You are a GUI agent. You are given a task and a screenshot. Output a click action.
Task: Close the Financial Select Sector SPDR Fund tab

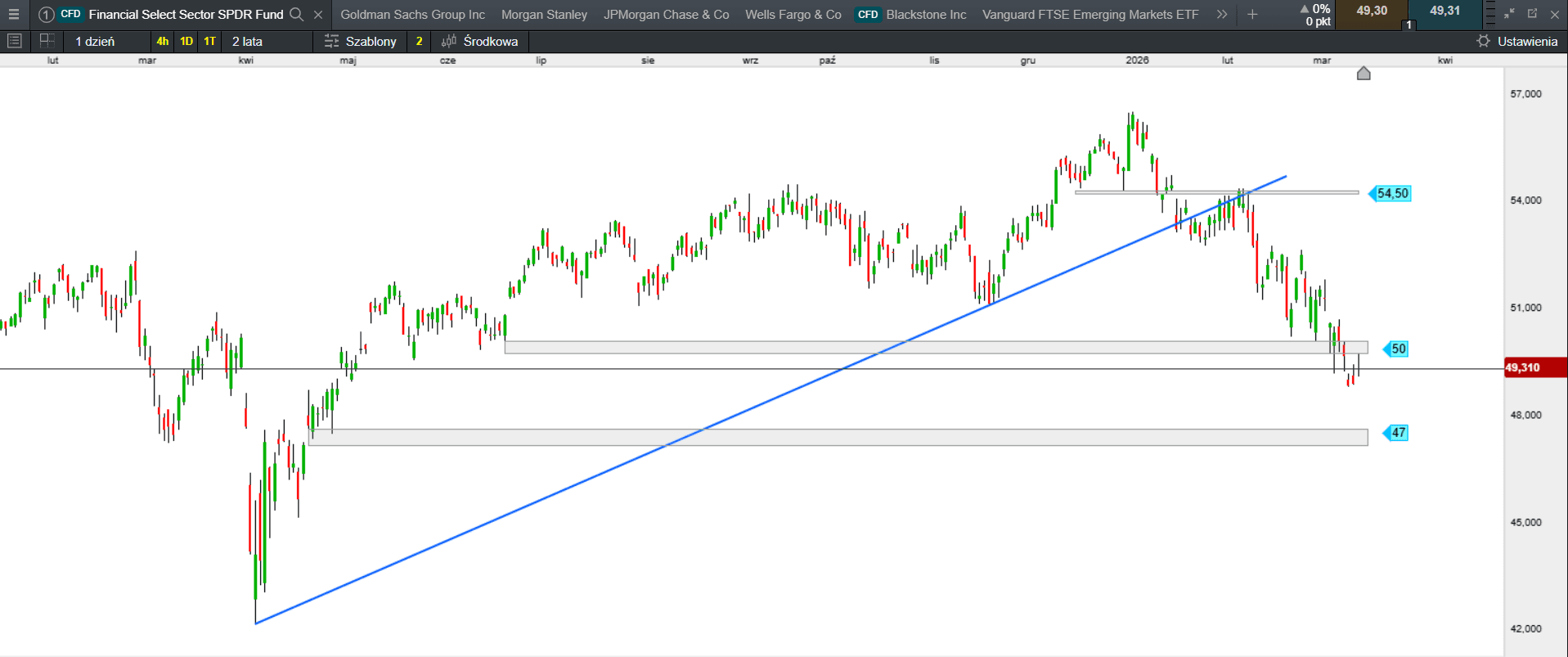tap(318, 15)
